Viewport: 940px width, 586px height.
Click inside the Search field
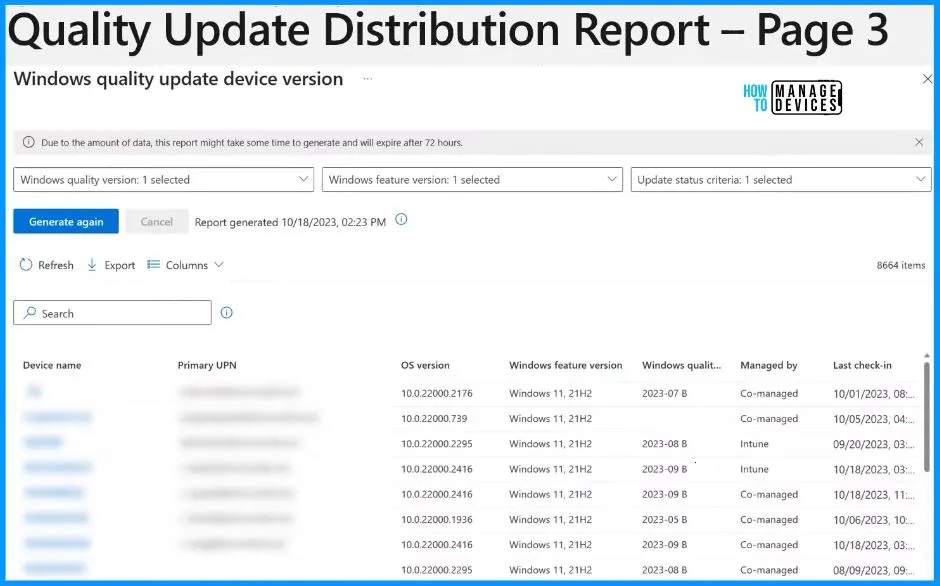click(x=112, y=312)
